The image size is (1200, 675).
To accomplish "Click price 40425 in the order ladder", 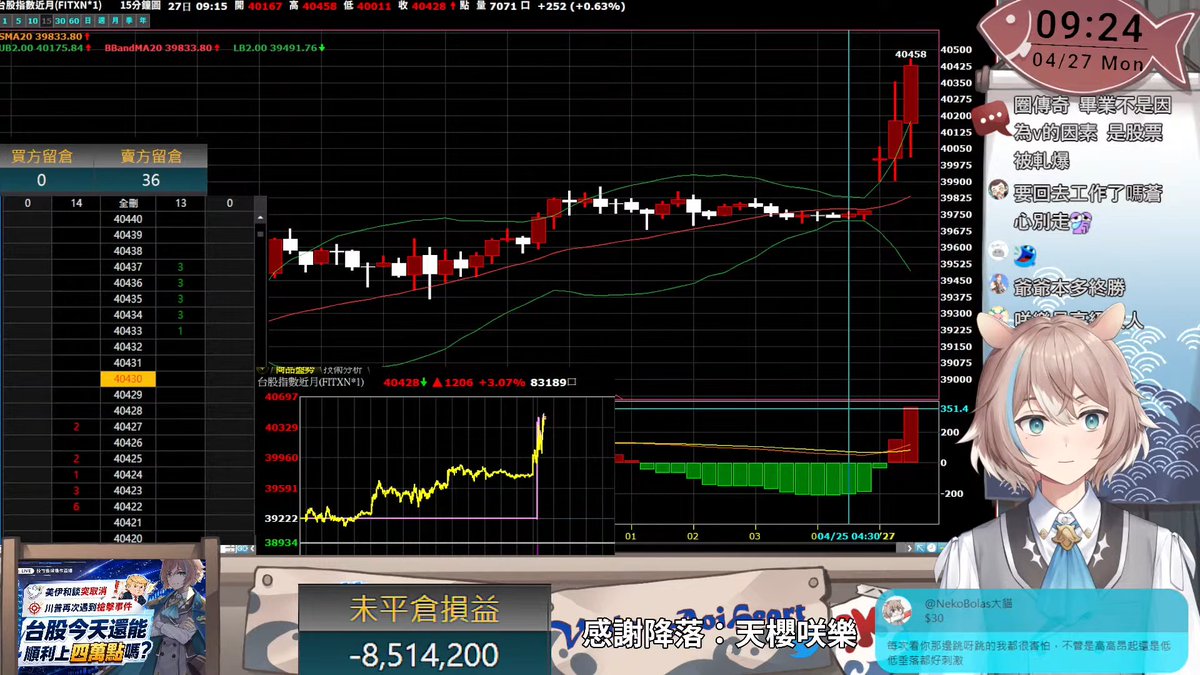I will point(128,459).
